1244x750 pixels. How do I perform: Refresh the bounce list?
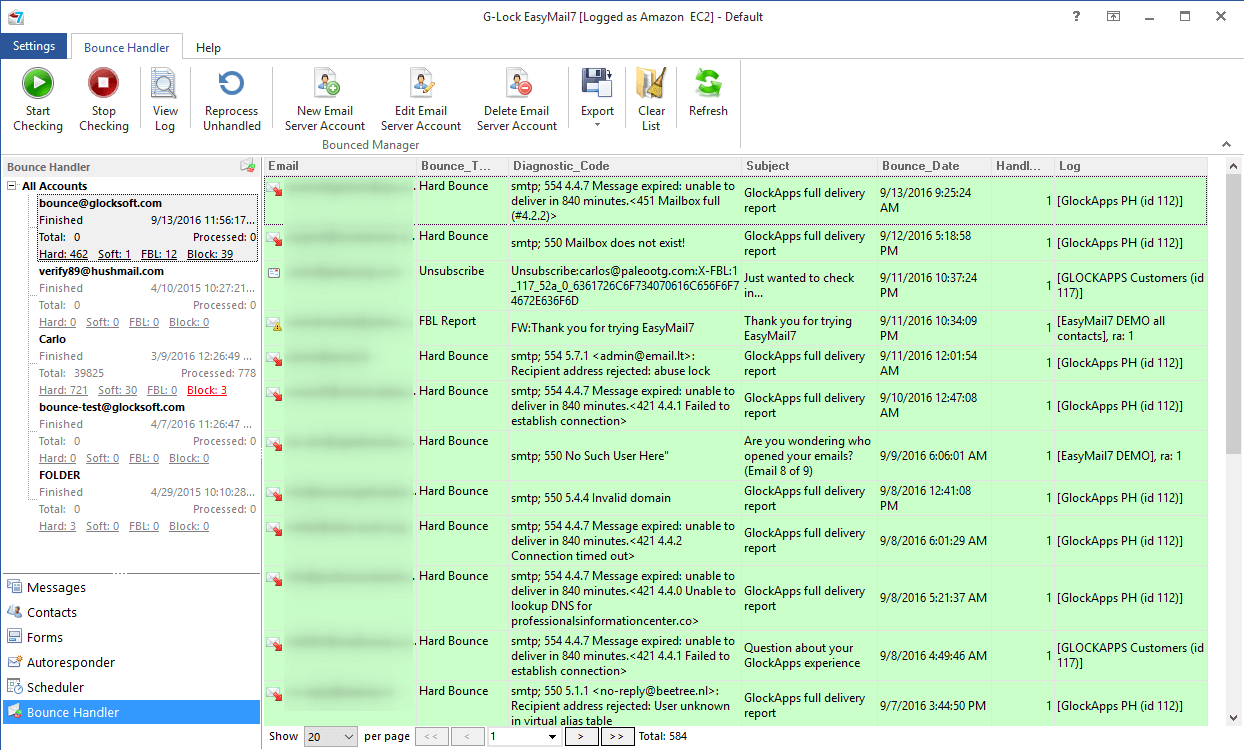pos(708,93)
